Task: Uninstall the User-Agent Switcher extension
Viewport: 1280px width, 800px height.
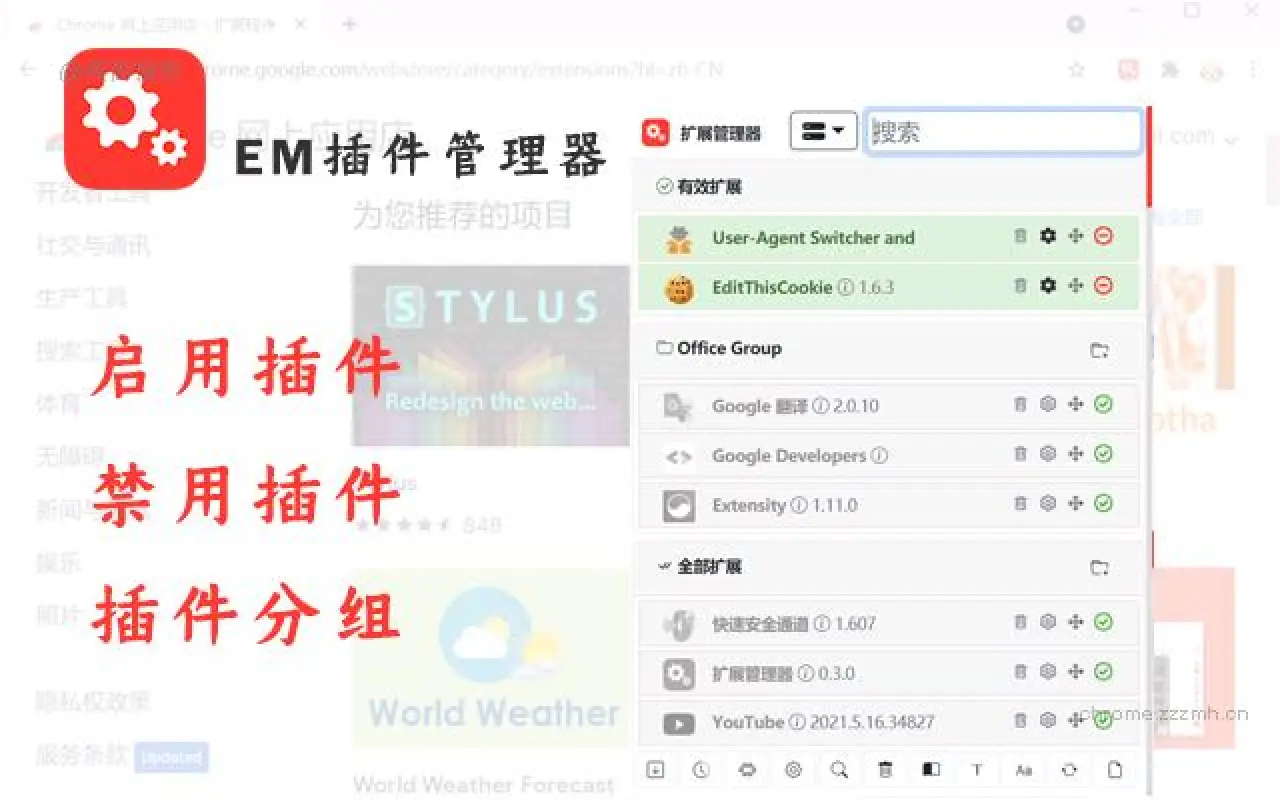Action: point(1019,237)
